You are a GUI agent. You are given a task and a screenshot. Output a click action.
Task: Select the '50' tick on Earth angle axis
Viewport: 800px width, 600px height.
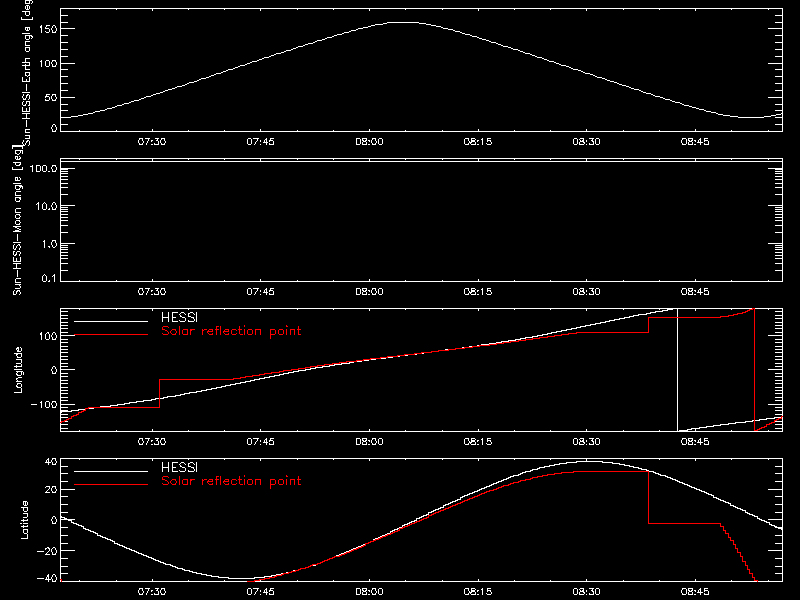tap(51, 97)
